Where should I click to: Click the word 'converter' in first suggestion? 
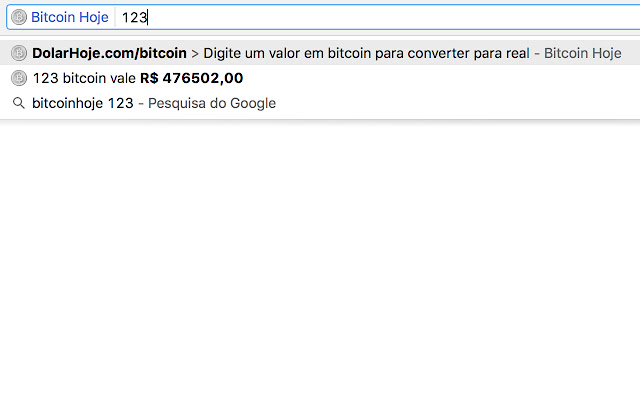click(438, 53)
